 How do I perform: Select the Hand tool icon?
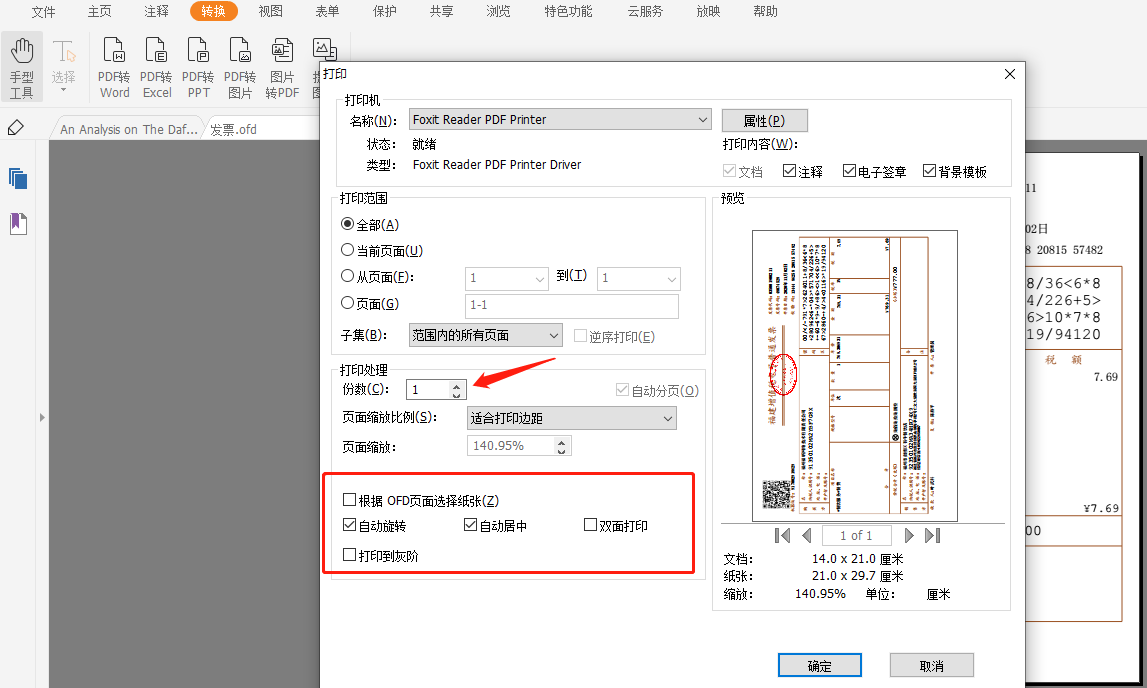(22, 51)
